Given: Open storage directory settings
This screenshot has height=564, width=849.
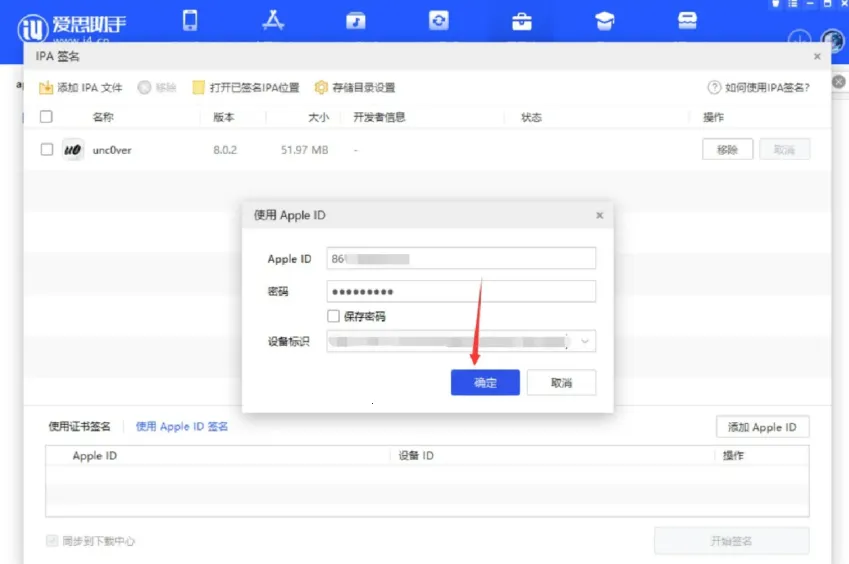Looking at the screenshot, I should (355, 87).
